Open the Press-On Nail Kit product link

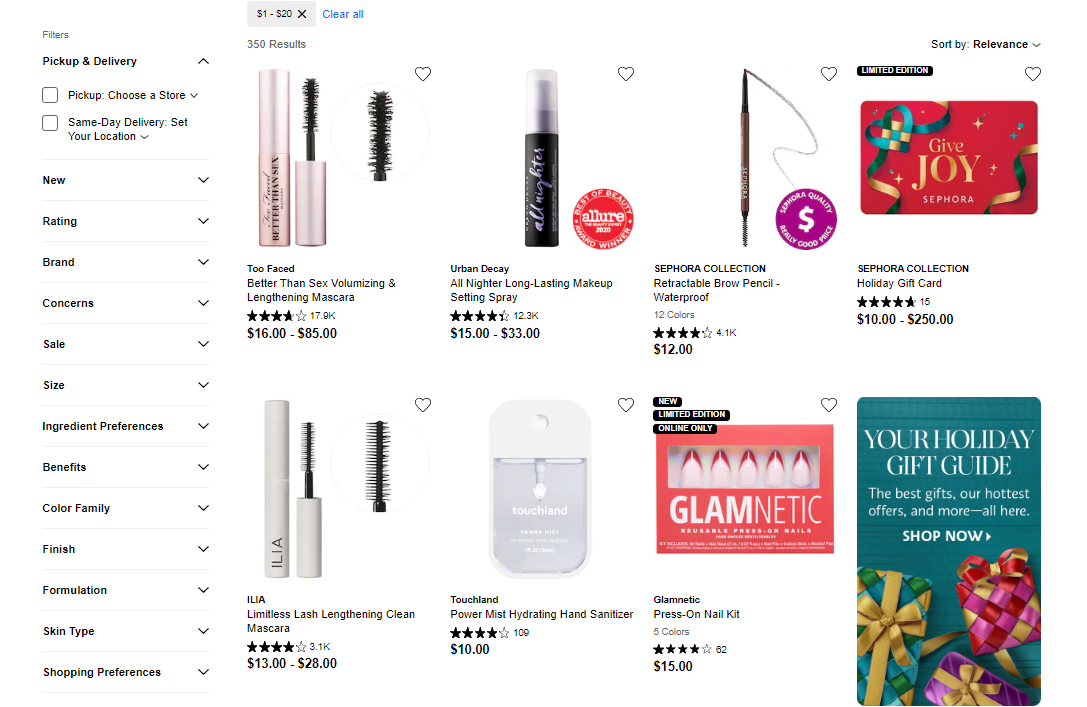click(x=697, y=614)
